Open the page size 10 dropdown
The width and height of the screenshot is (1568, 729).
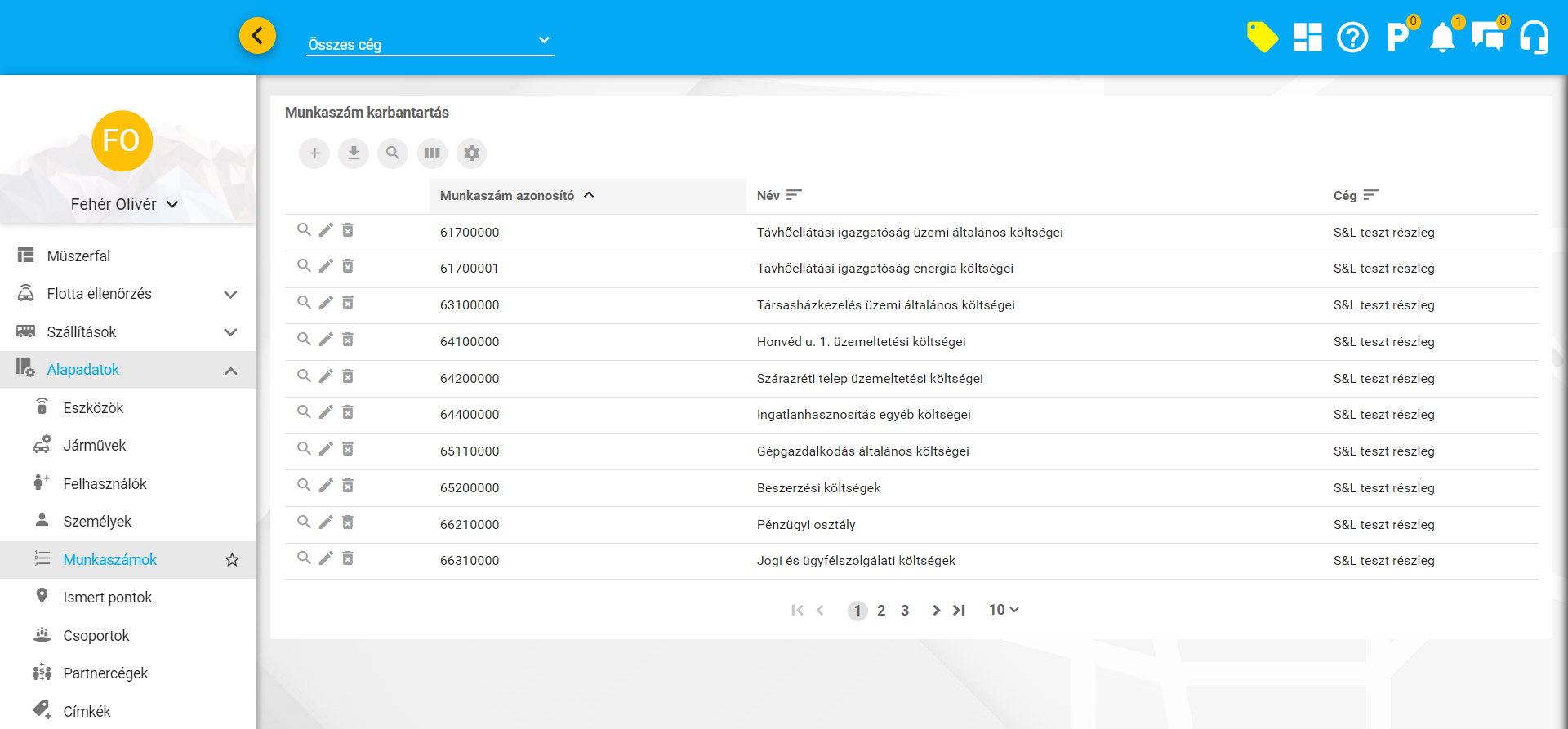(1004, 610)
